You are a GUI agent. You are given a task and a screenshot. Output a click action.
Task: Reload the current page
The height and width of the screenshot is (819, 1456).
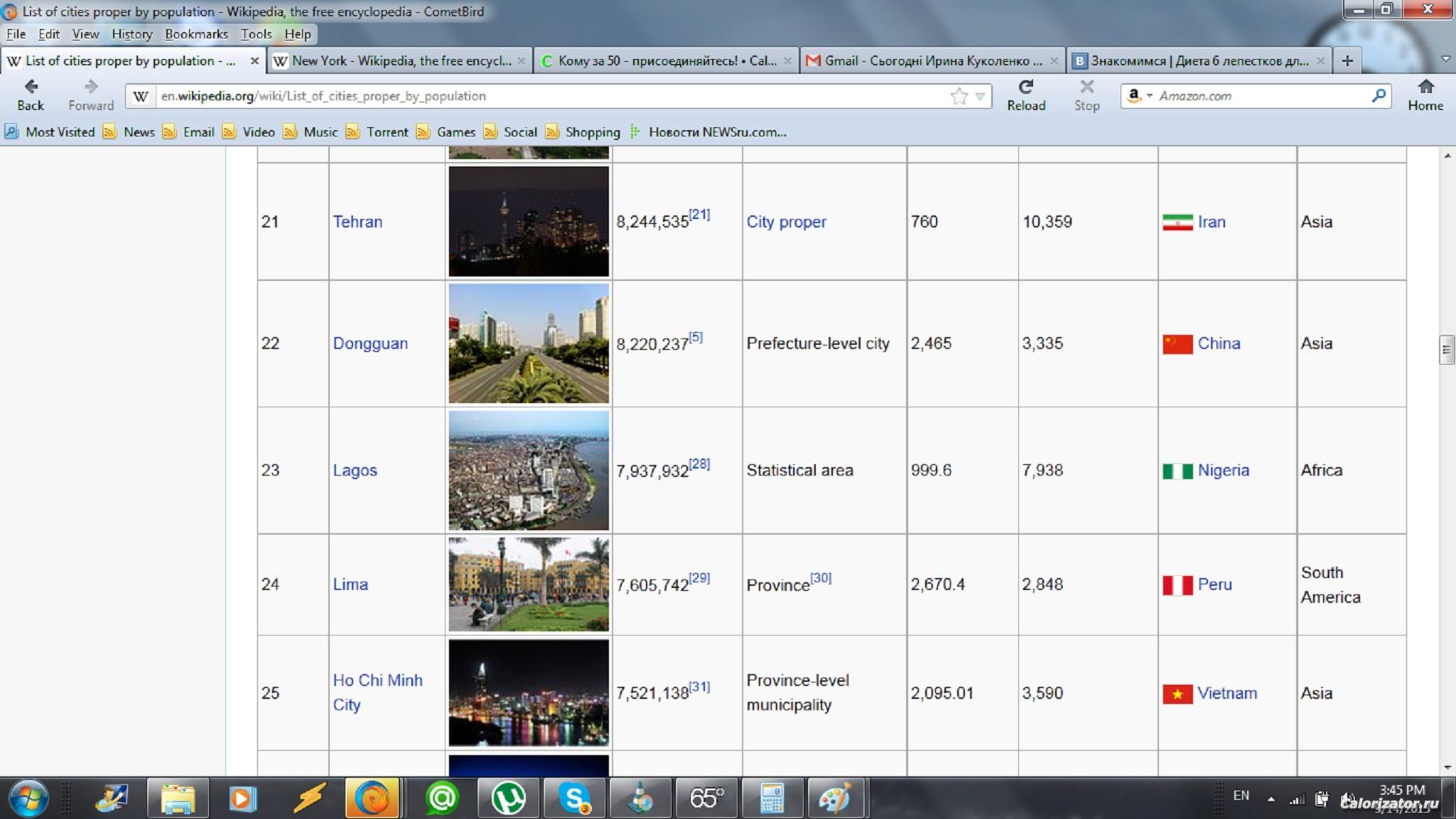point(1026,95)
